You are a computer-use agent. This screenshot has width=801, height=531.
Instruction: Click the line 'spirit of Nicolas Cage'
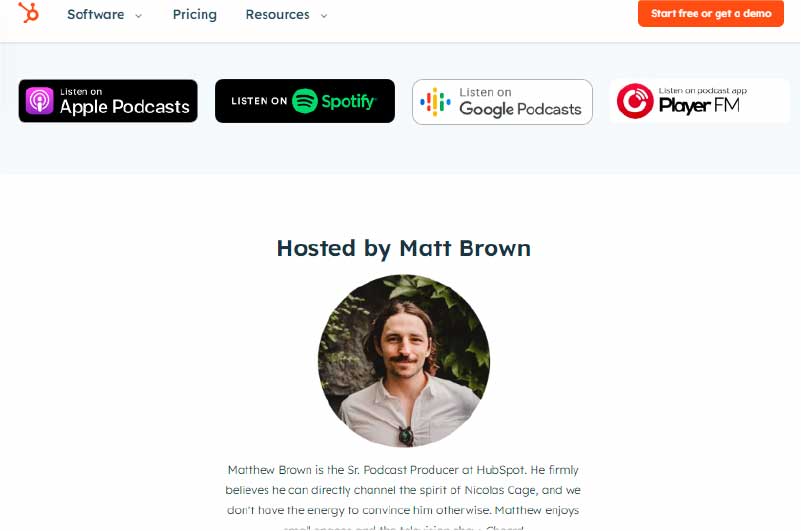tap(478, 490)
